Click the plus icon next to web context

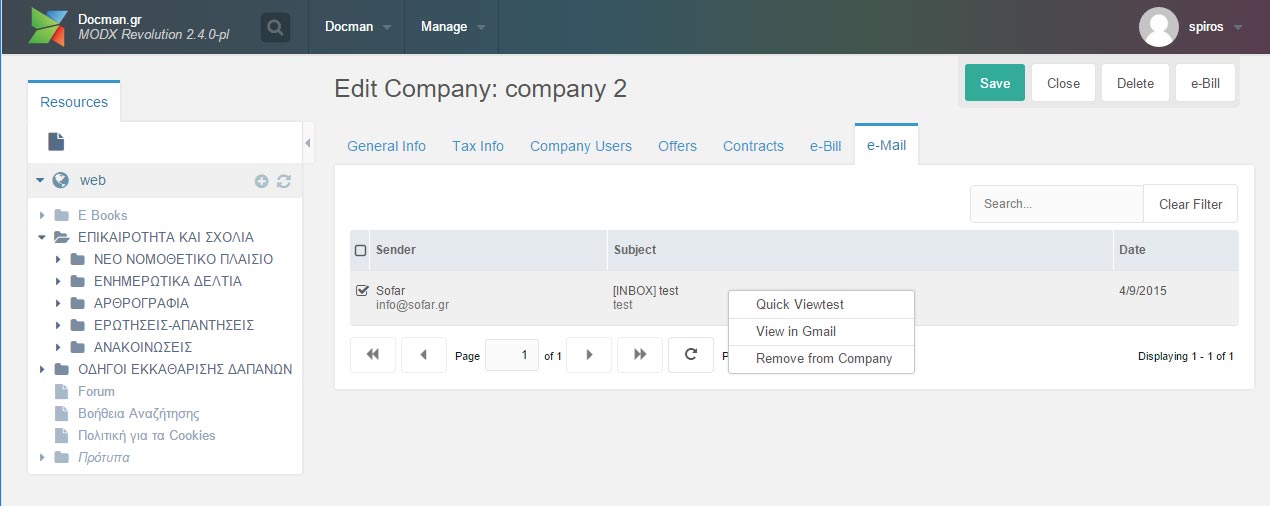[262, 181]
